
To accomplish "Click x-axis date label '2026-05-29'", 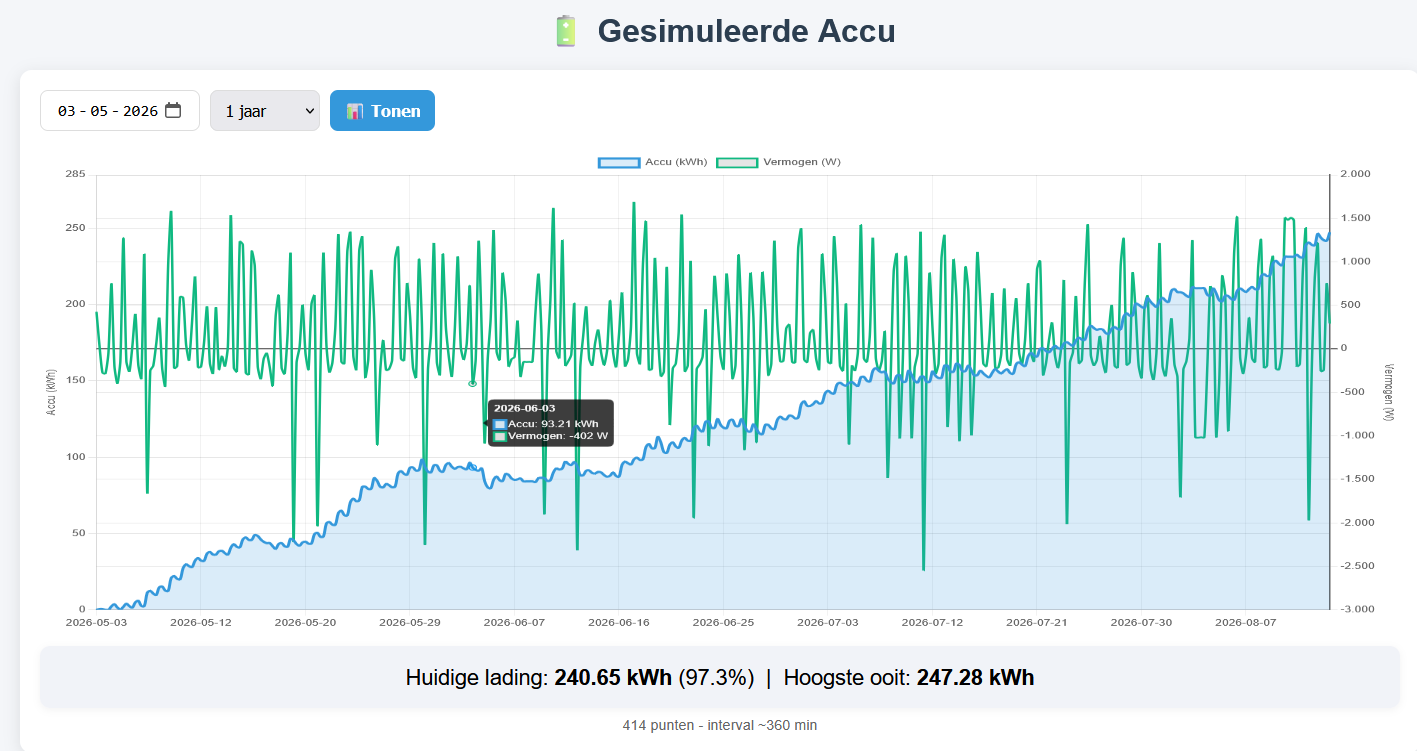I will click(x=410, y=622).
